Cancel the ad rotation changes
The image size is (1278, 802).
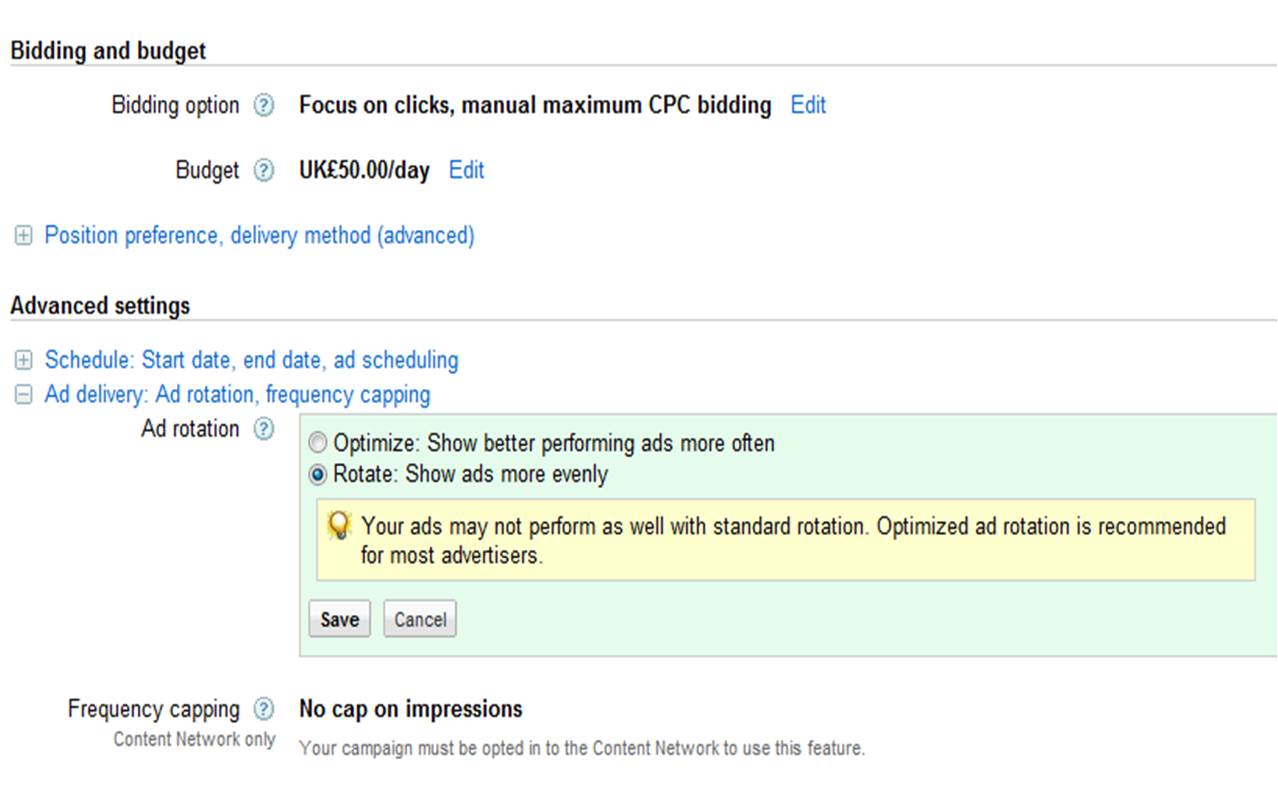(420, 619)
